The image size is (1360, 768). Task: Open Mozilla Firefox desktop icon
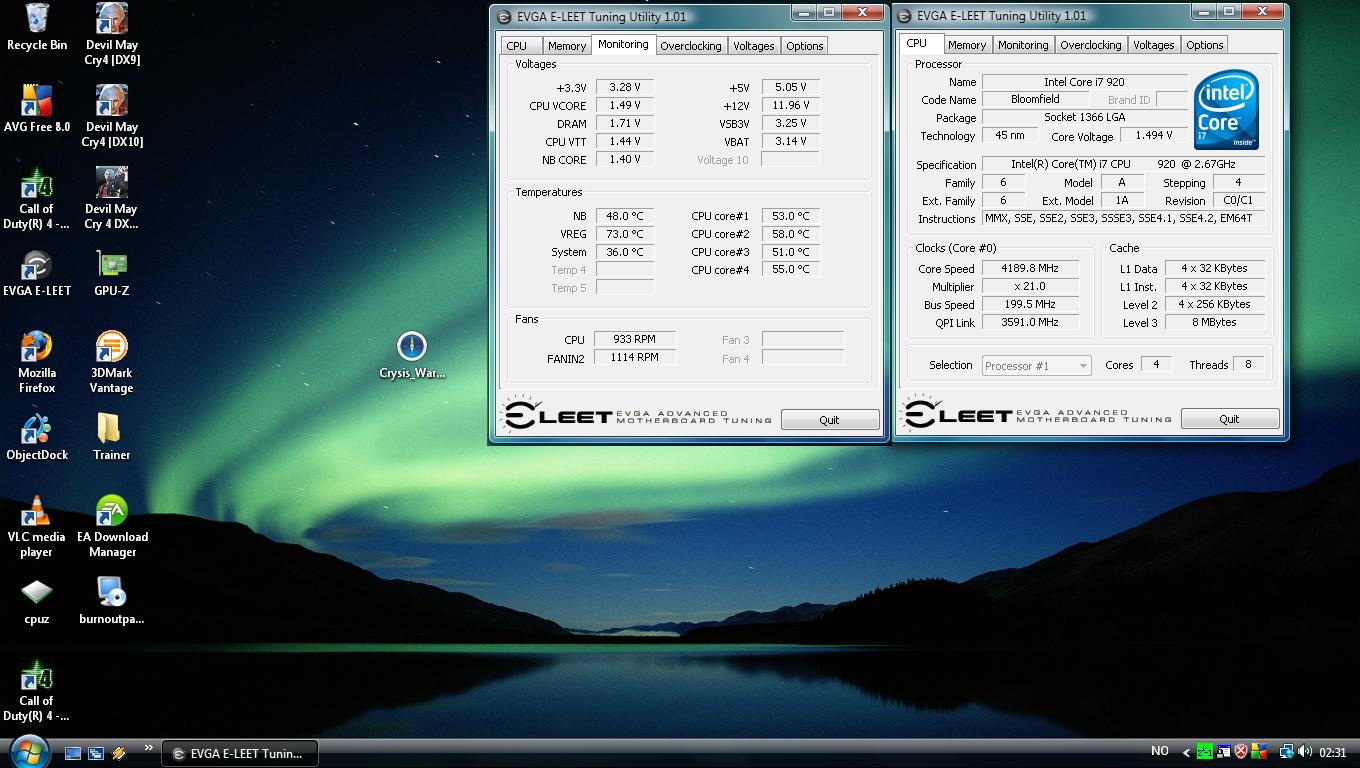point(37,362)
